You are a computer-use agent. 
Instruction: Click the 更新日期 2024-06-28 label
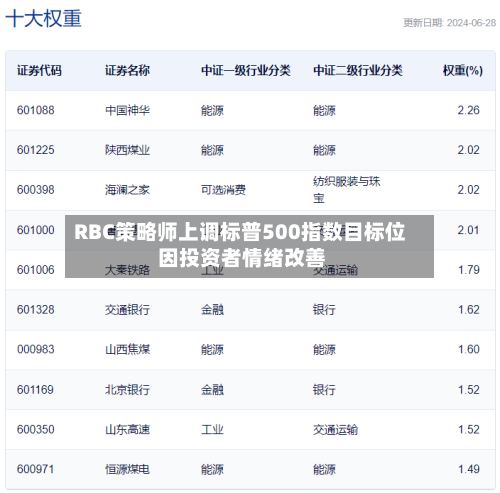click(449, 23)
